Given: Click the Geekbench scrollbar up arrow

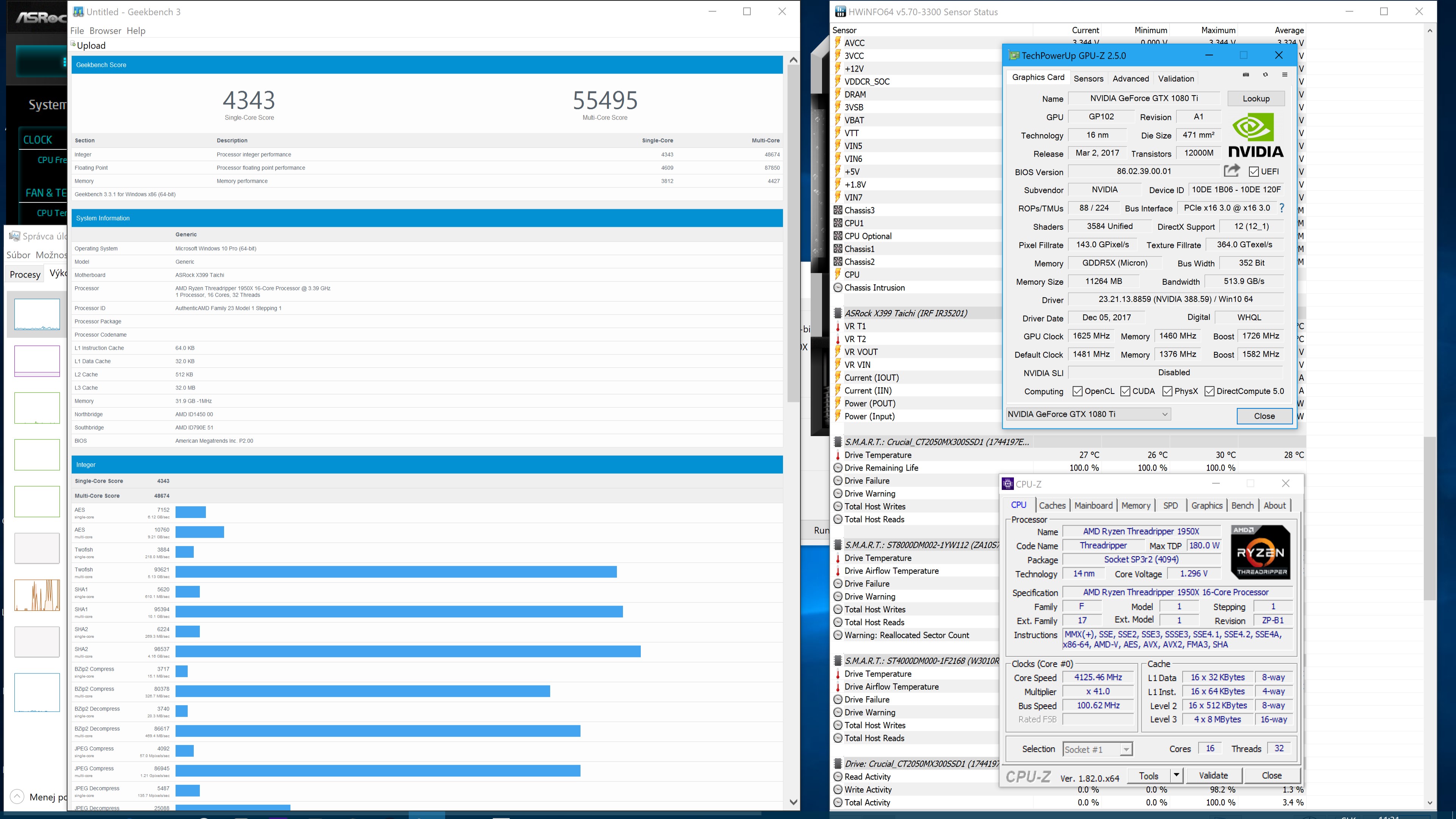Looking at the screenshot, I should [x=793, y=60].
